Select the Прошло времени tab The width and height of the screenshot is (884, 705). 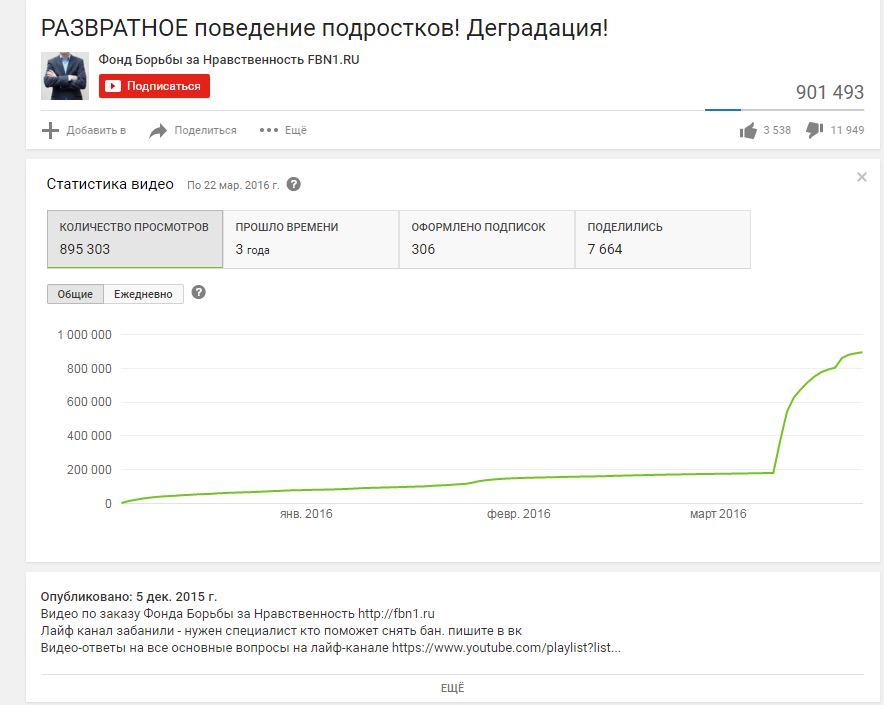(311, 239)
